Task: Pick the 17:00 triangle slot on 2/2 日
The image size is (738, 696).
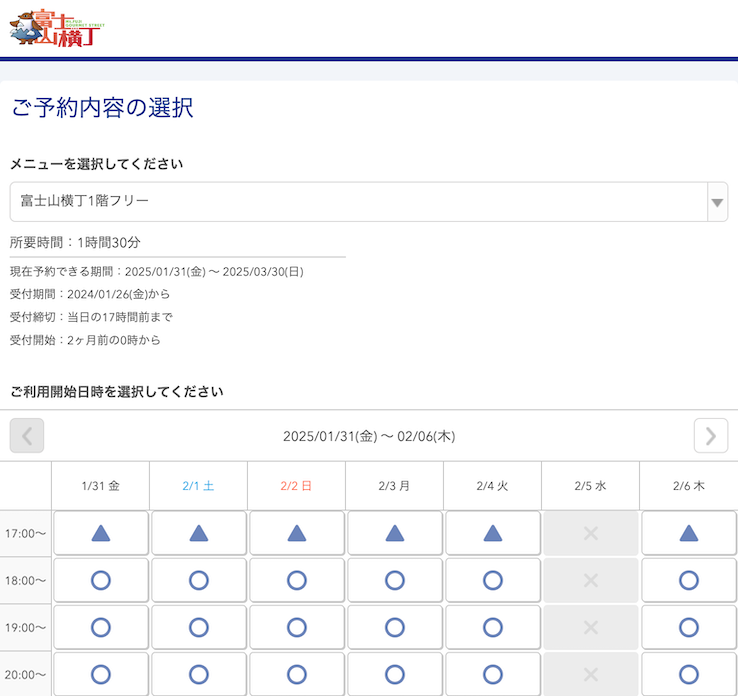Action: (x=296, y=533)
